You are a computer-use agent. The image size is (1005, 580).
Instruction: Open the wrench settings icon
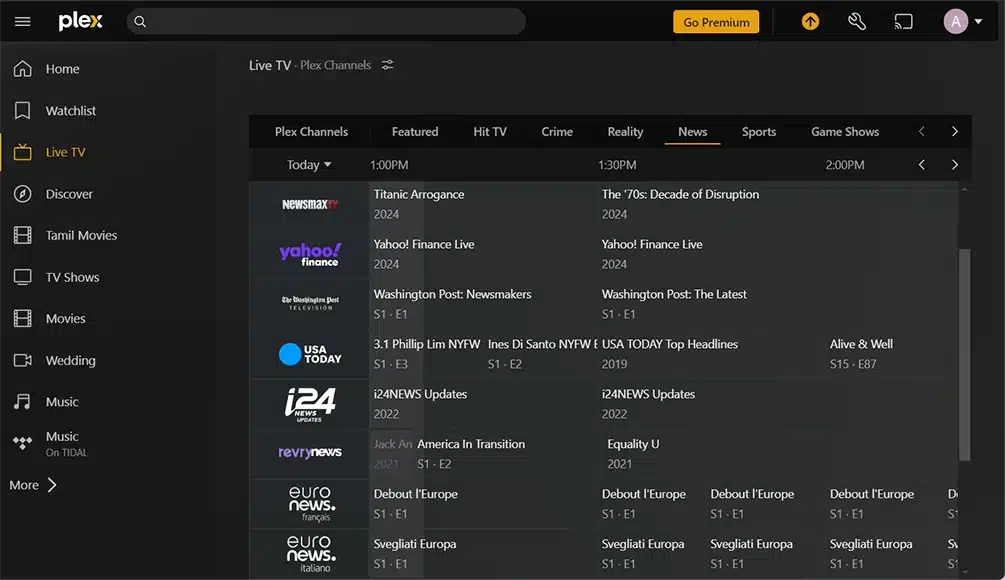(x=857, y=21)
